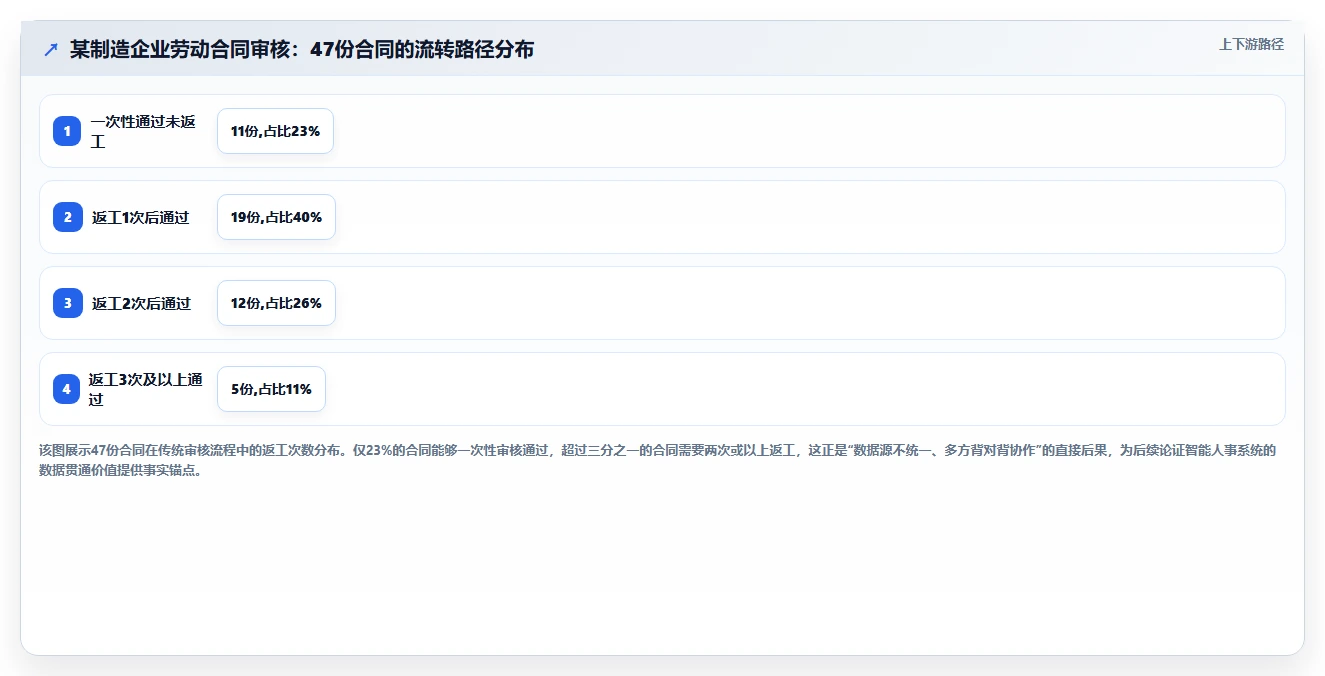Select the number 3 step badge
The height and width of the screenshot is (676, 1325).
tap(67, 303)
